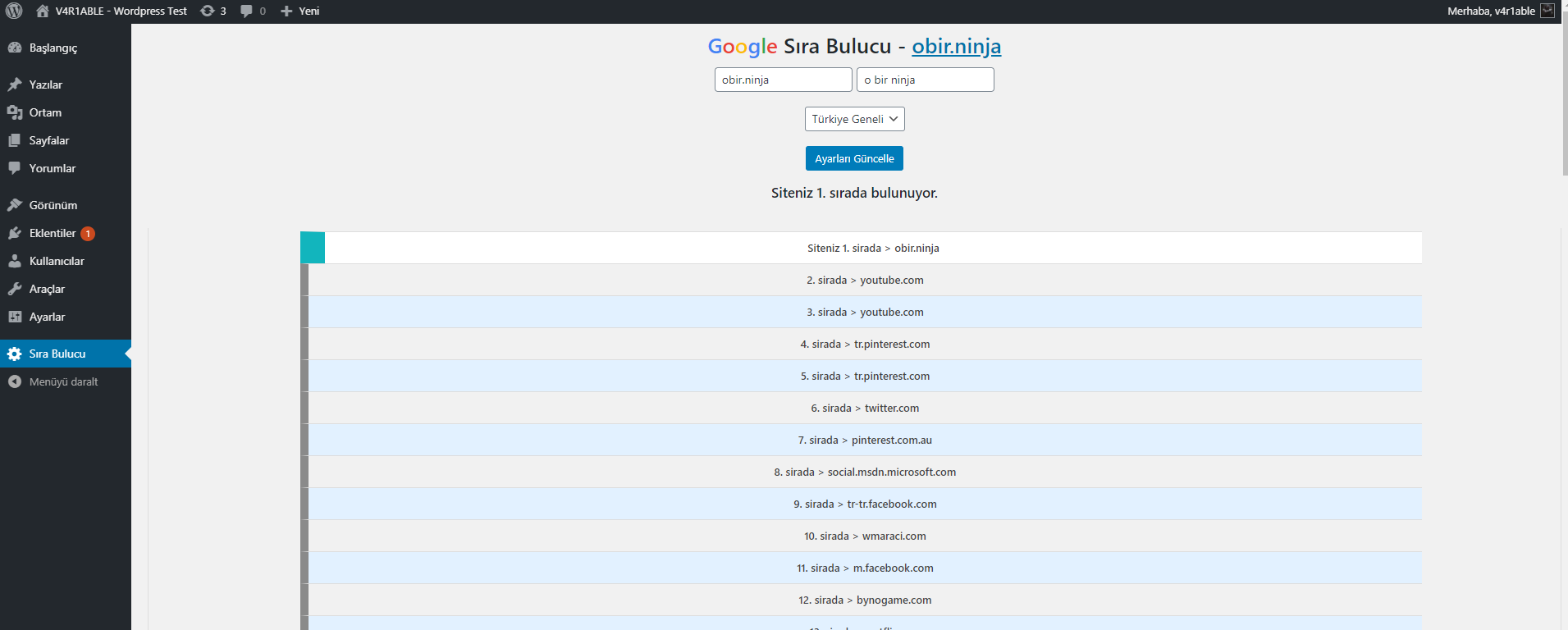Screen dimensions: 1568x630
Task: Select the '7. sirada > pinterest.com.au' row
Action: tap(861, 440)
